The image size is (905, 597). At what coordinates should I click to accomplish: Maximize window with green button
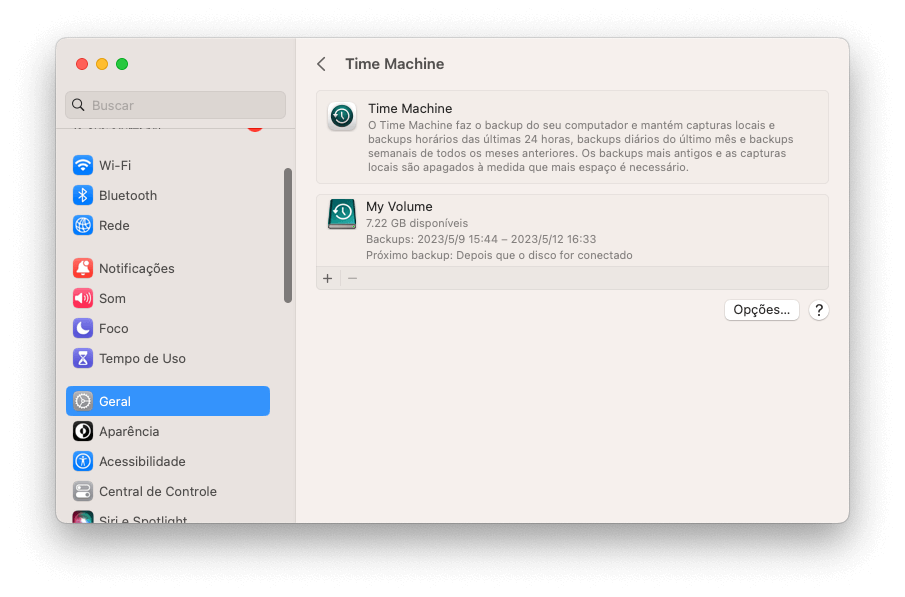122,64
